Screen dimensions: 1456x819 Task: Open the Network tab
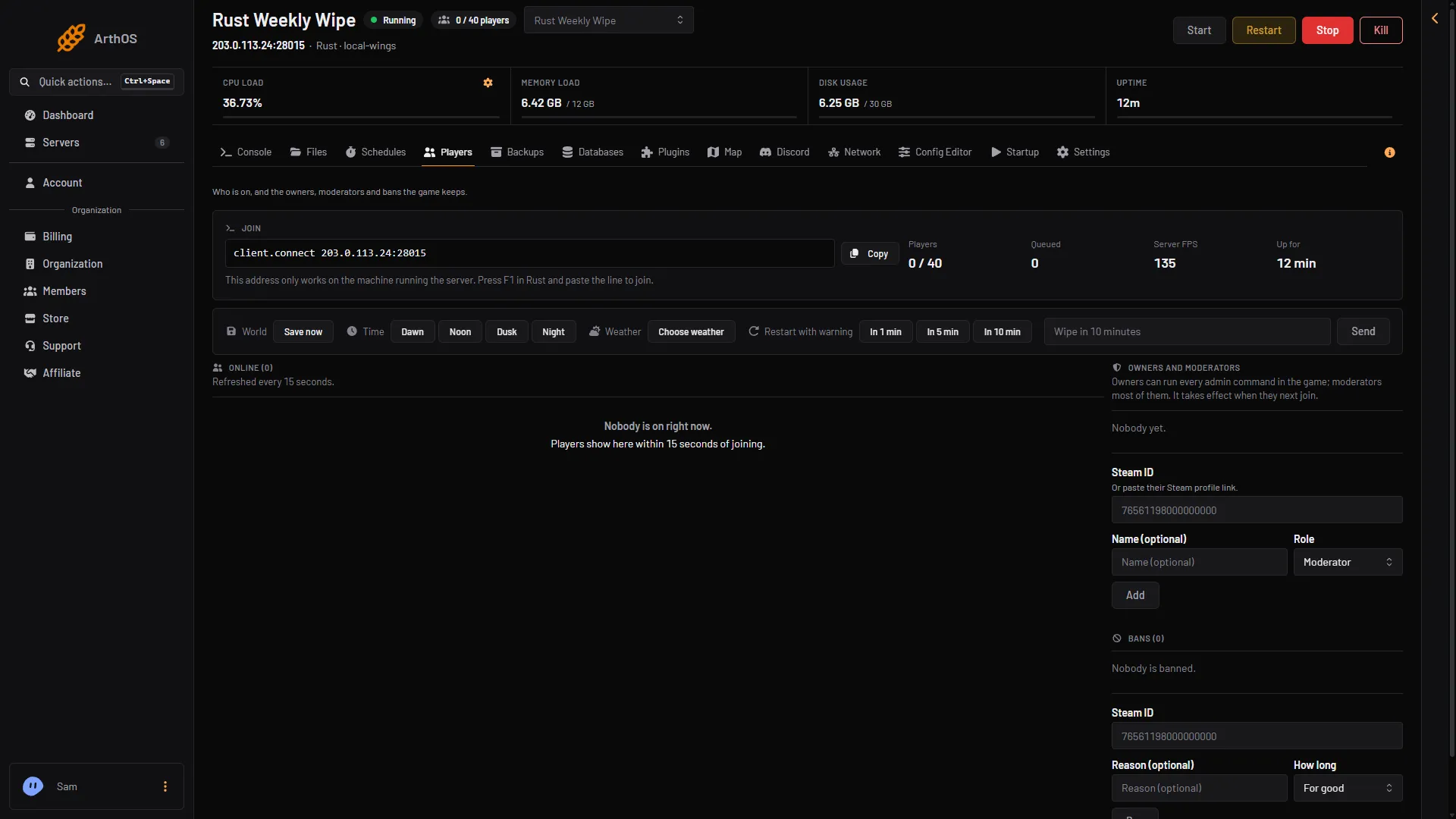coord(855,152)
